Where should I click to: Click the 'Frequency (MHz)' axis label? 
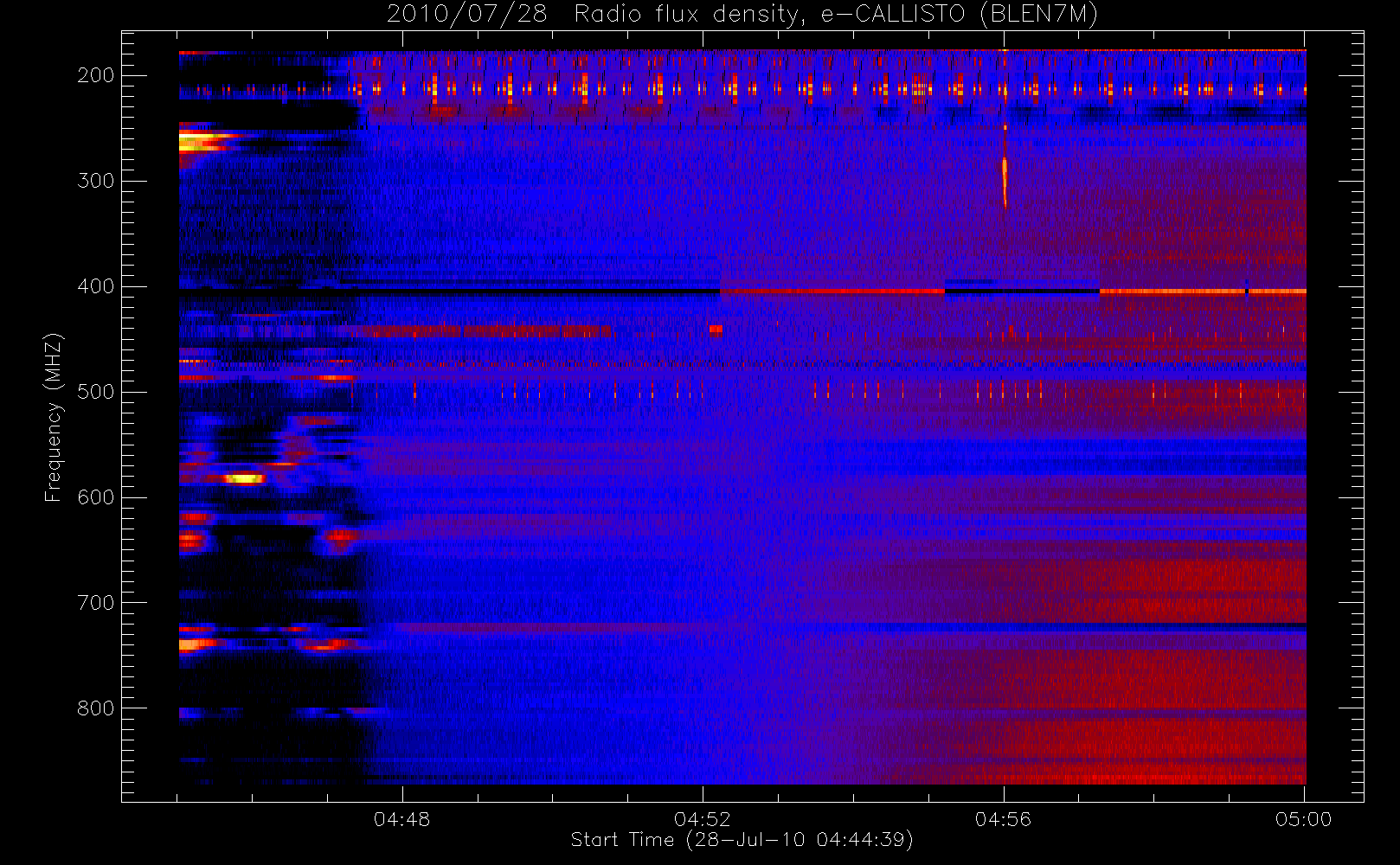(54, 417)
